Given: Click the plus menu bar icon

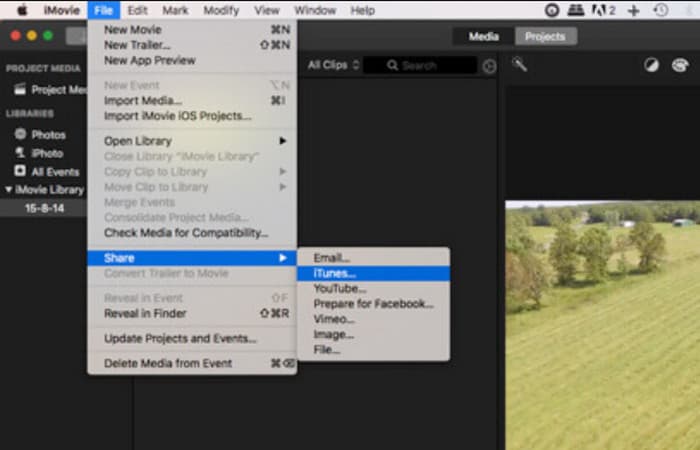Looking at the screenshot, I should click(x=633, y=11).
